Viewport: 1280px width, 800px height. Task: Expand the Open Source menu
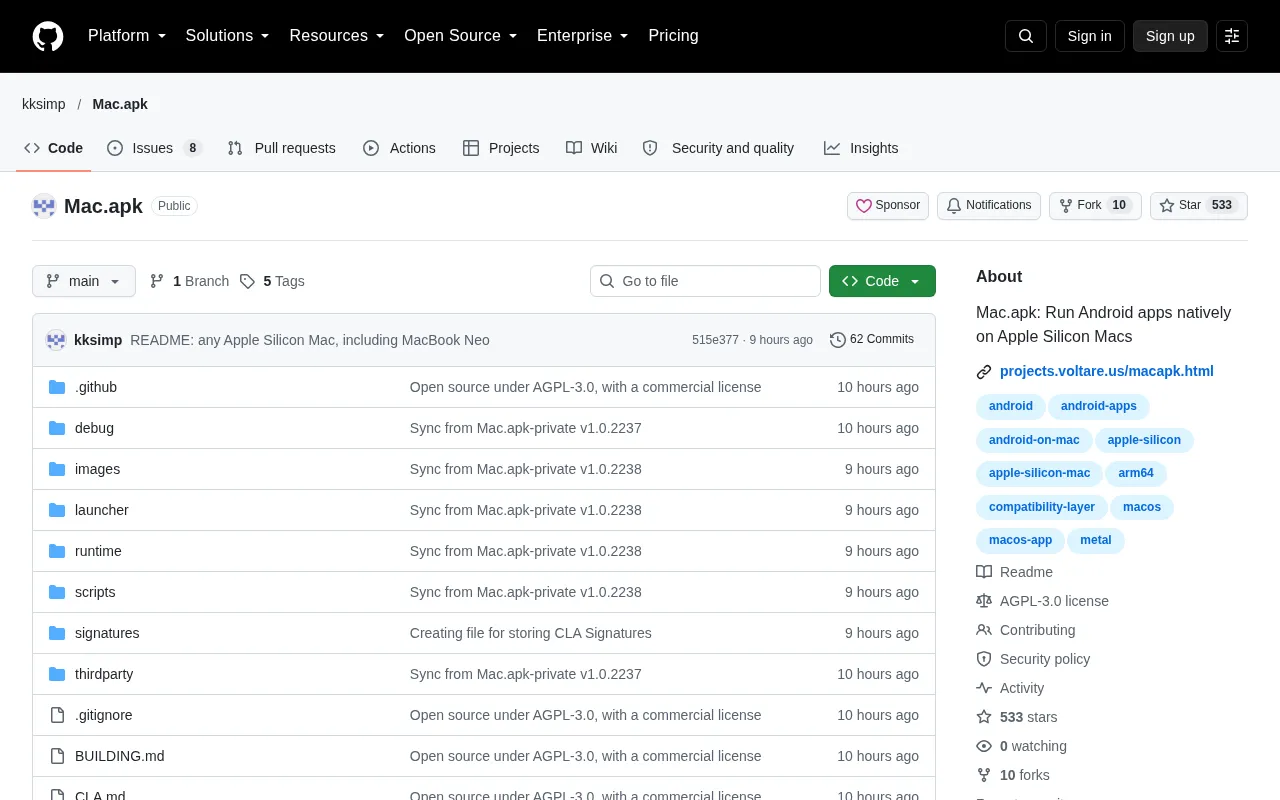461,36
